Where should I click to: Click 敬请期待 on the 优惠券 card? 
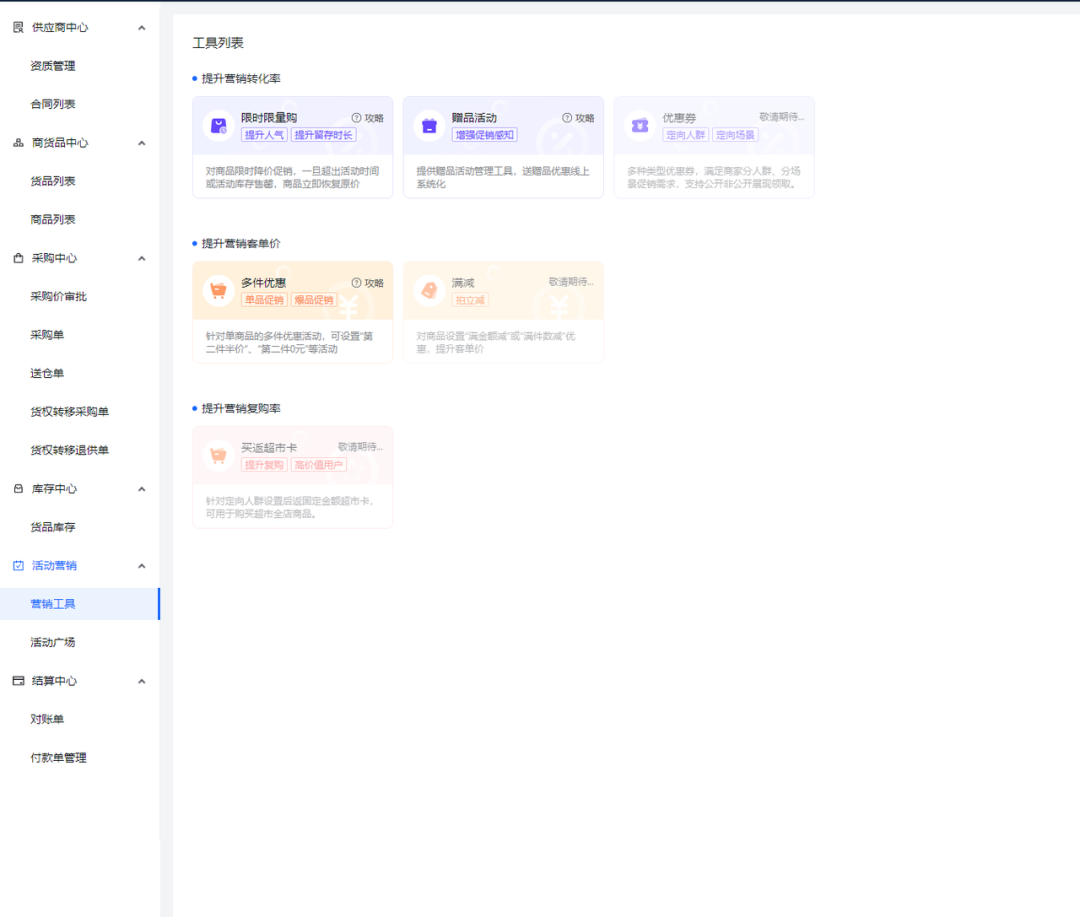click(x=782, y=117)
